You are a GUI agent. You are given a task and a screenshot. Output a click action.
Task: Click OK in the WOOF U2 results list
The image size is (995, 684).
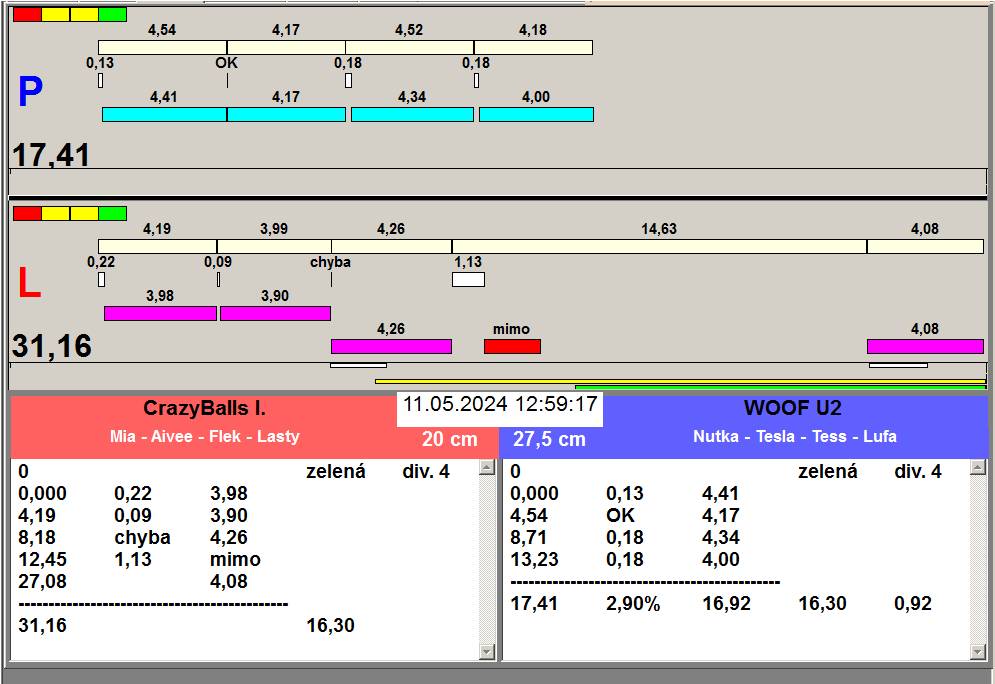(x=621, y=515)
